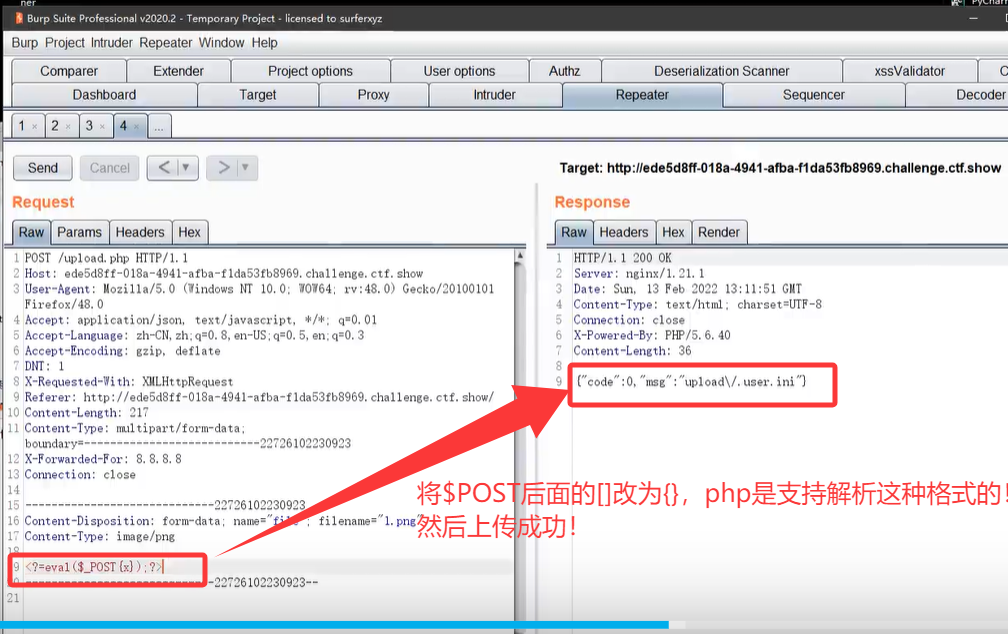The height and width of the screenshot is (634, 1008).
Task: Switch to the Decoder tab
Action: [958, 95]
